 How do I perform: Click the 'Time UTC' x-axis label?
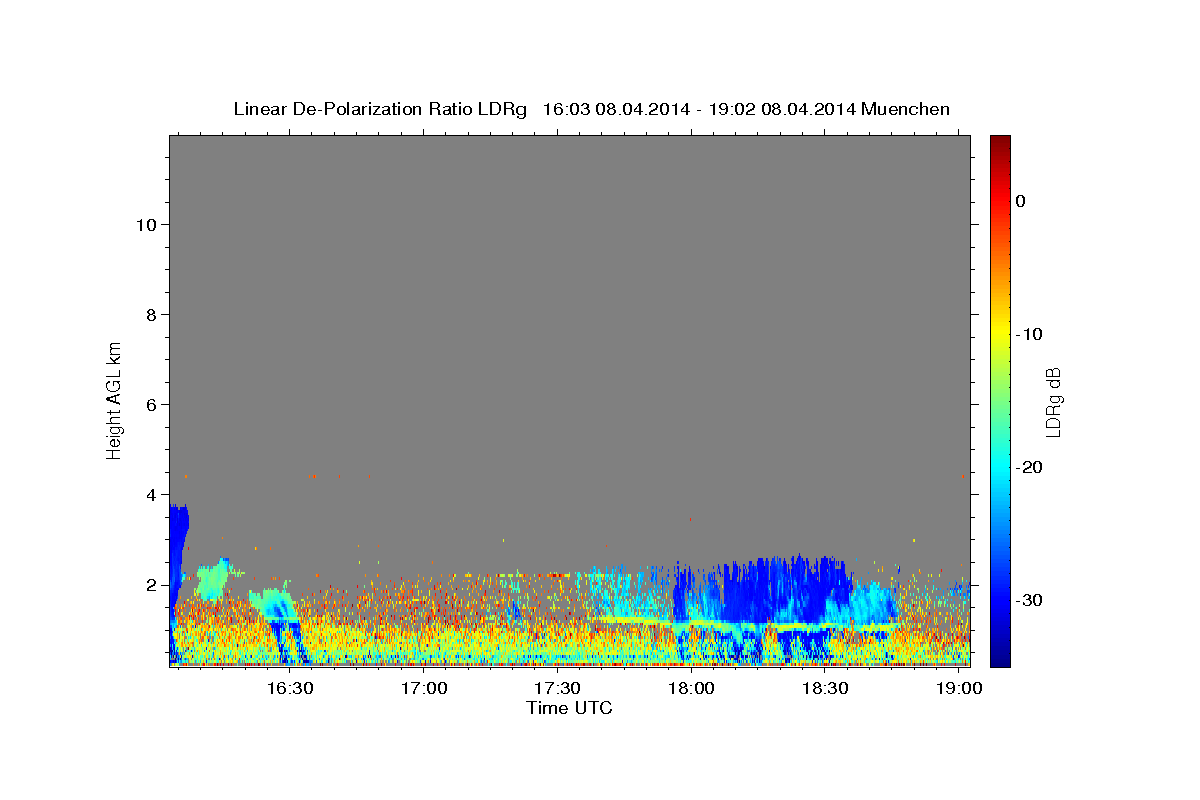point(569,708)
